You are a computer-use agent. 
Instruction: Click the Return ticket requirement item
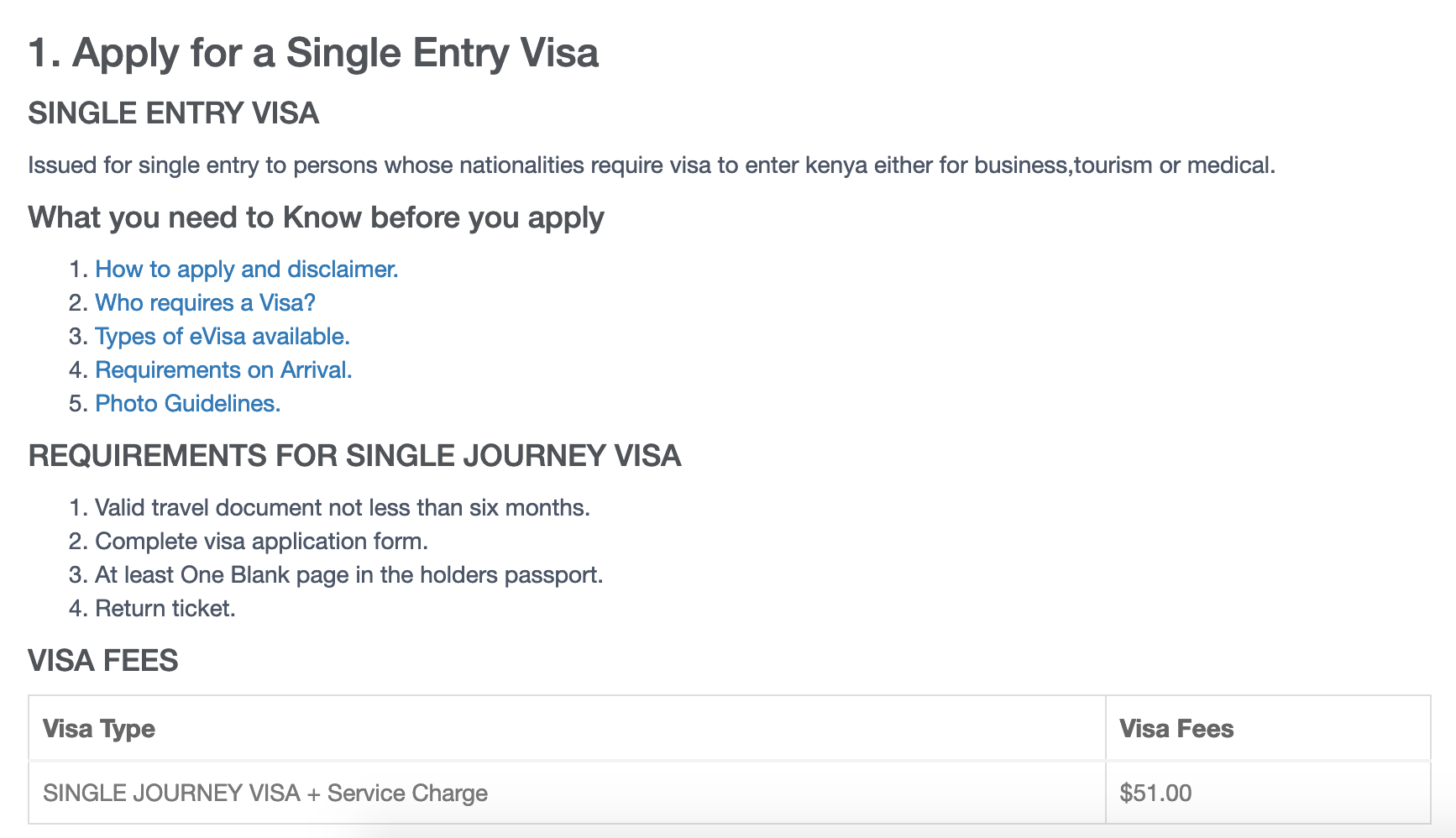coord(165,609)
